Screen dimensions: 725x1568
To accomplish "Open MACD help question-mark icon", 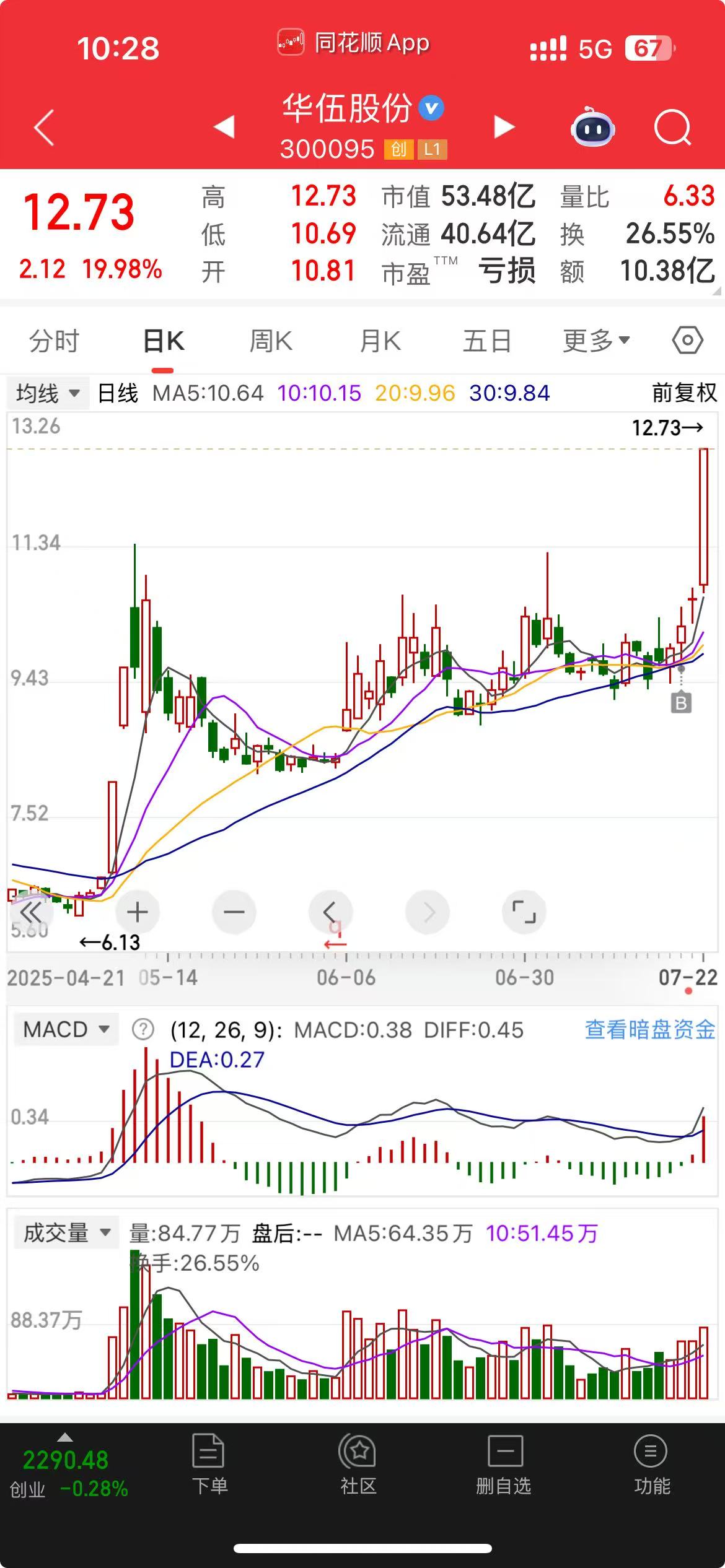I will click(x=143, y=1029).
